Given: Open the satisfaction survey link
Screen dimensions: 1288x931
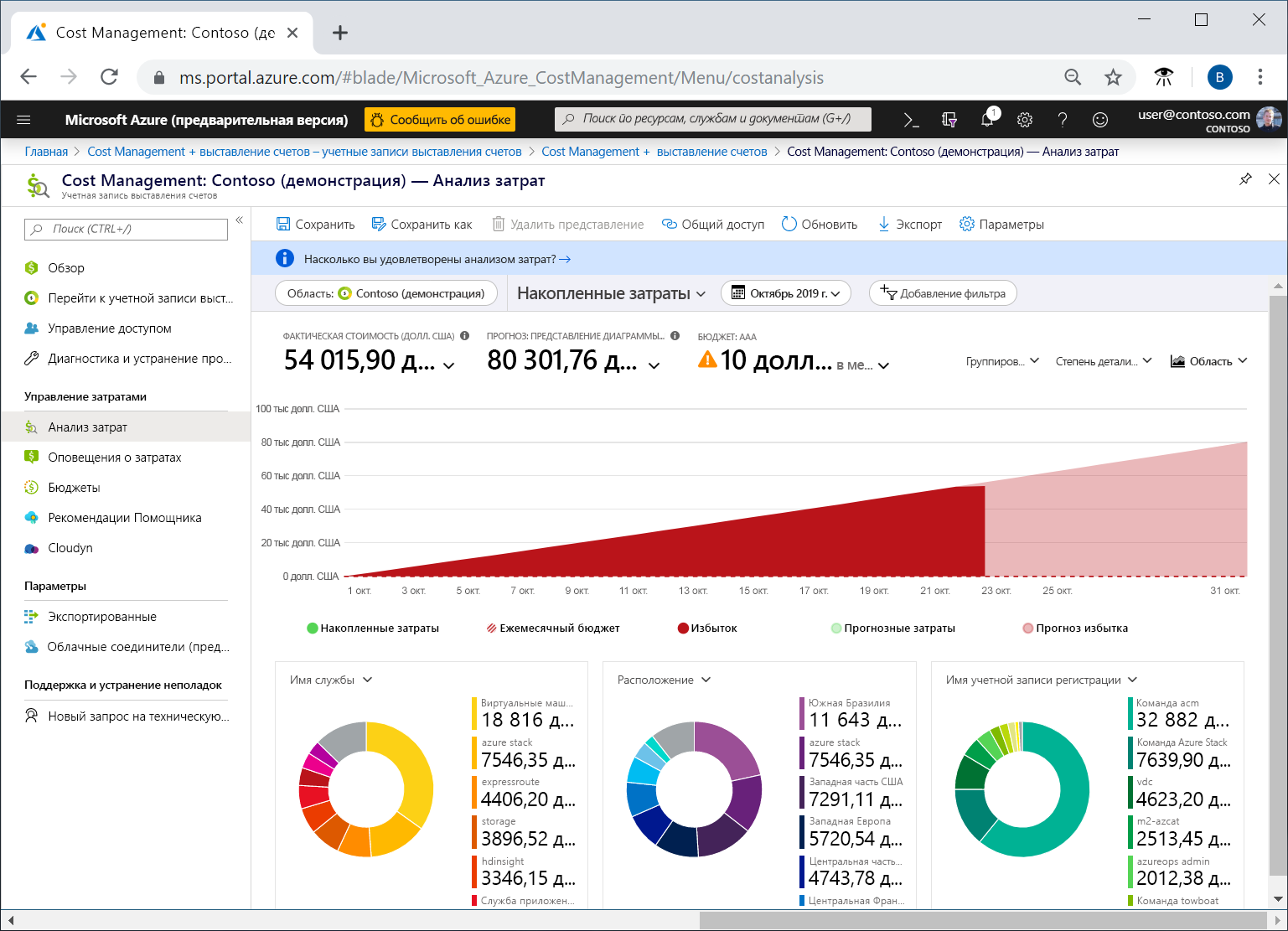Looking at the screenshot, I should click(437, 259).
